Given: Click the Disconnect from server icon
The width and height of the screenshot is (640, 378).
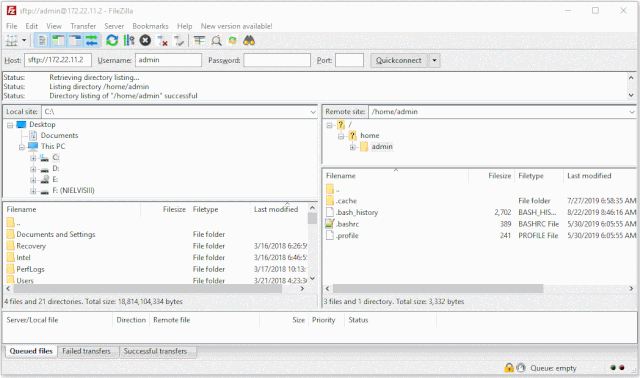Looking at the screenshot, I should click(162, 40).
